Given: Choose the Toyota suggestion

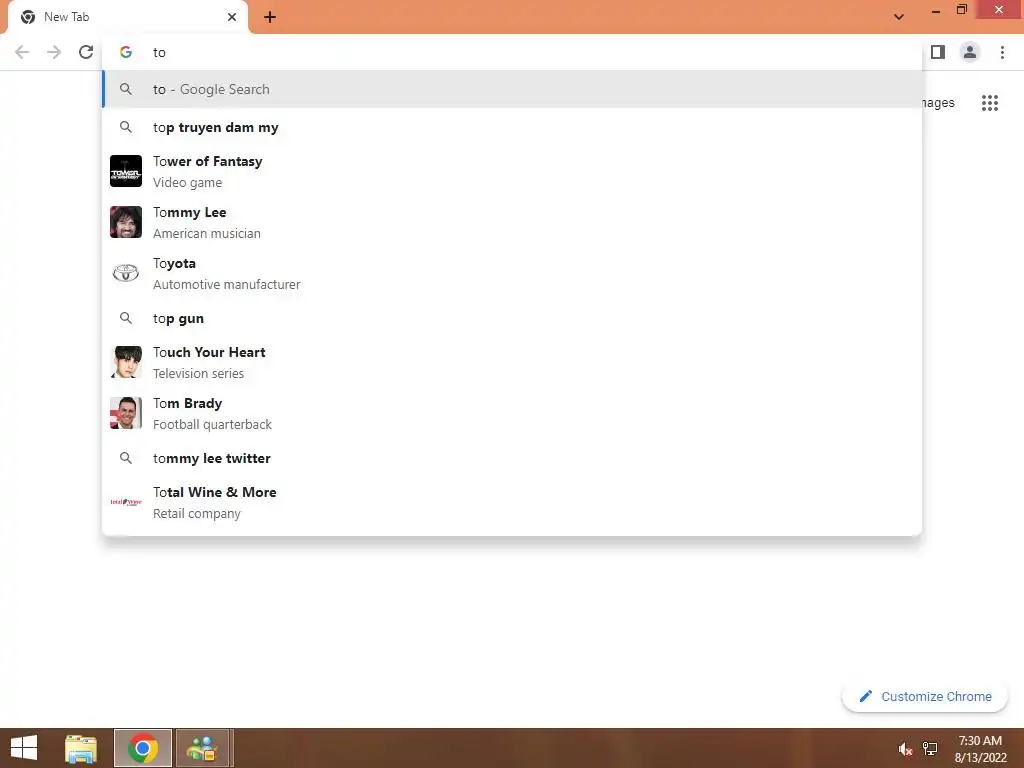Looking at the screenshot, I should (512, 273).
